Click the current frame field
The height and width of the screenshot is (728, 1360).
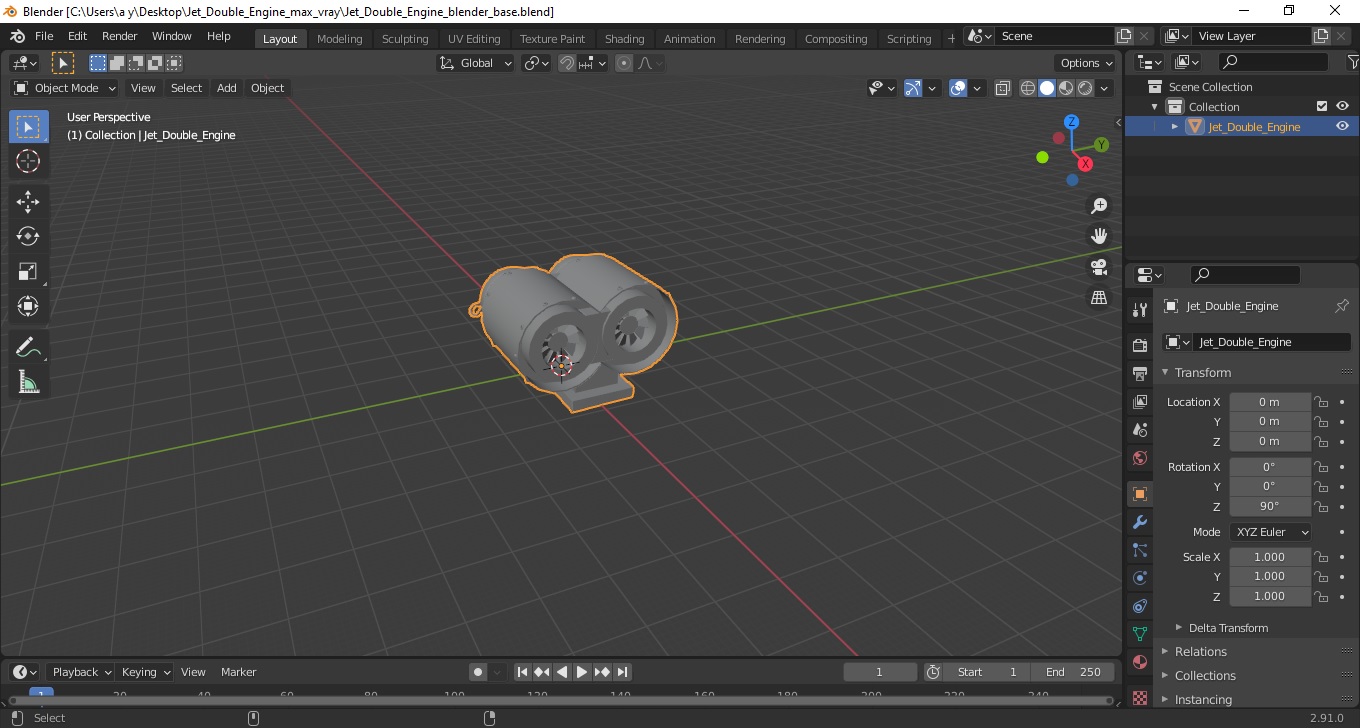click(880, 672)
